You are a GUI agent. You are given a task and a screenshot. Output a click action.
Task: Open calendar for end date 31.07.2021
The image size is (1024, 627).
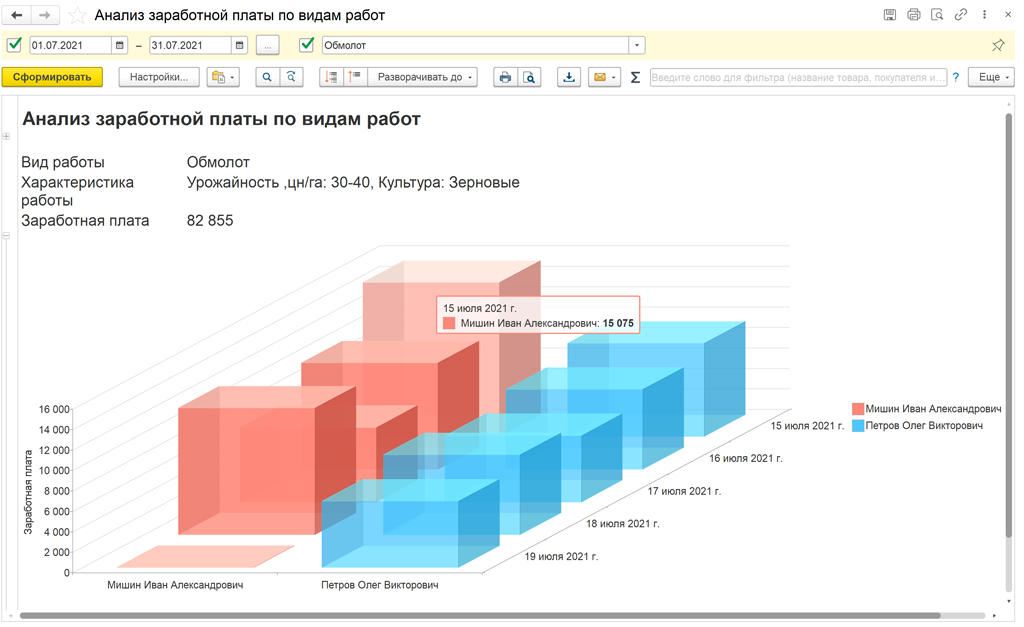pos(239,45)
